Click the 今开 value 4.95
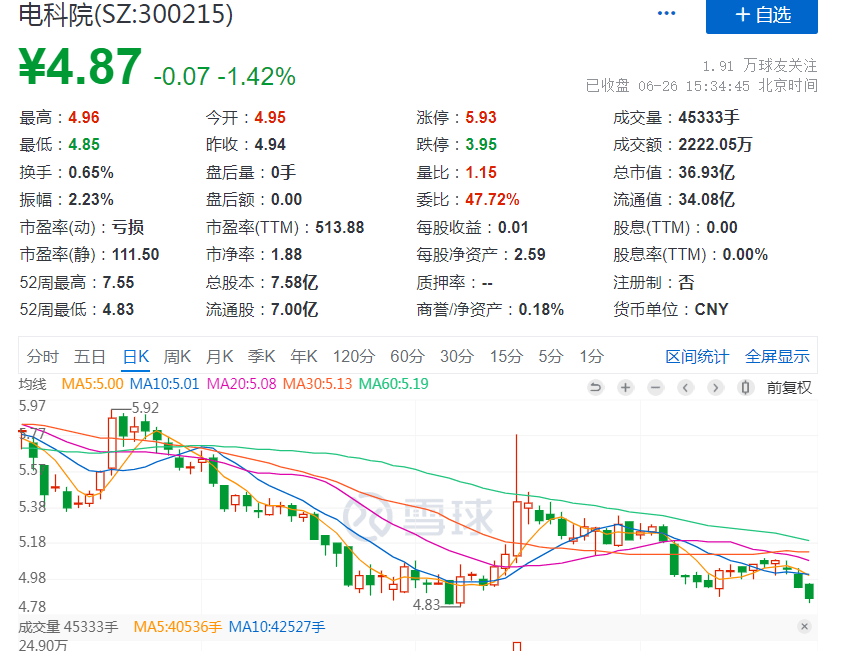This screenshot has height=651, width=847. pos(270,117)
